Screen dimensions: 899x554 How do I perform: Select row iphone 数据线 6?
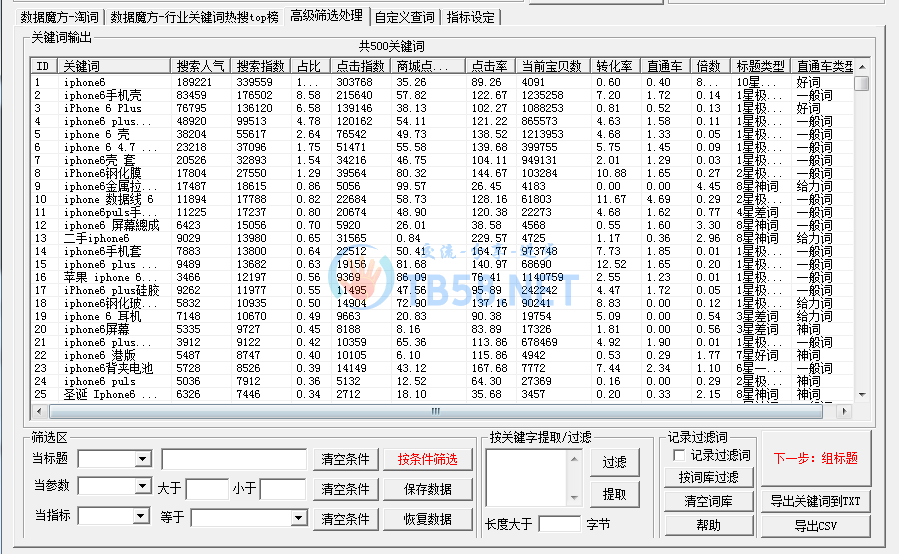point(442,200)
